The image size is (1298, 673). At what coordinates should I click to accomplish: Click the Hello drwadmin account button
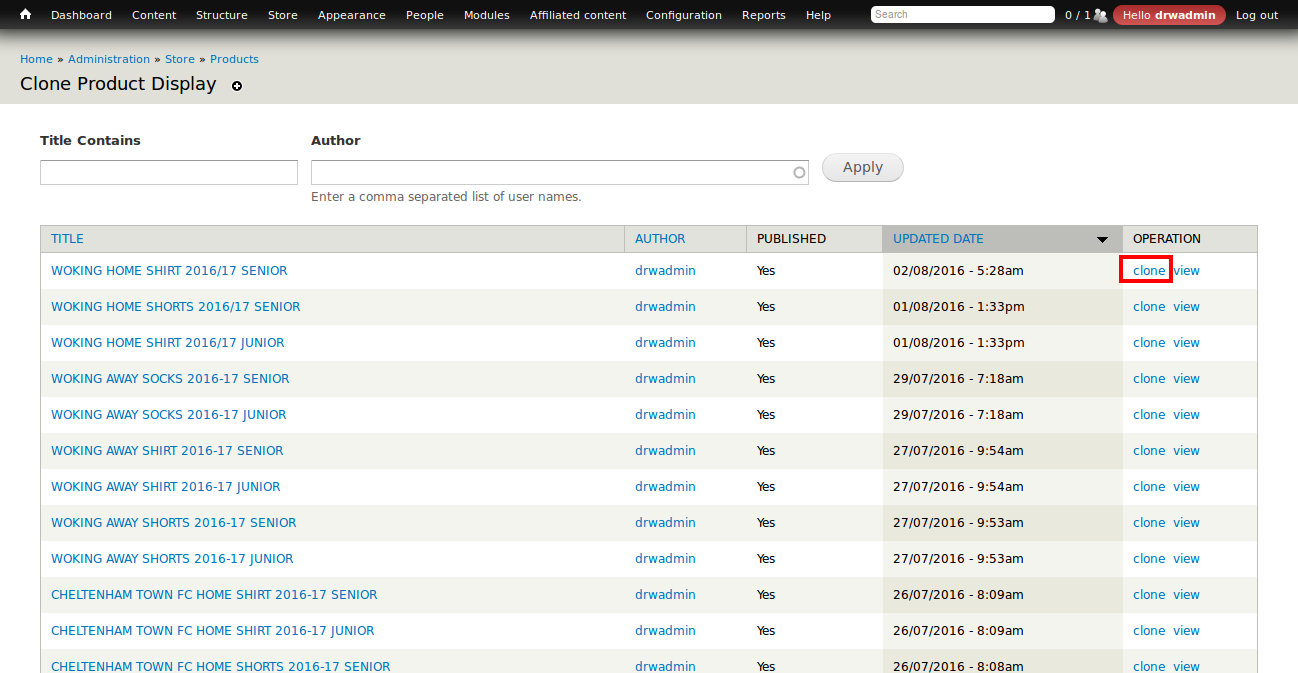1168,14
